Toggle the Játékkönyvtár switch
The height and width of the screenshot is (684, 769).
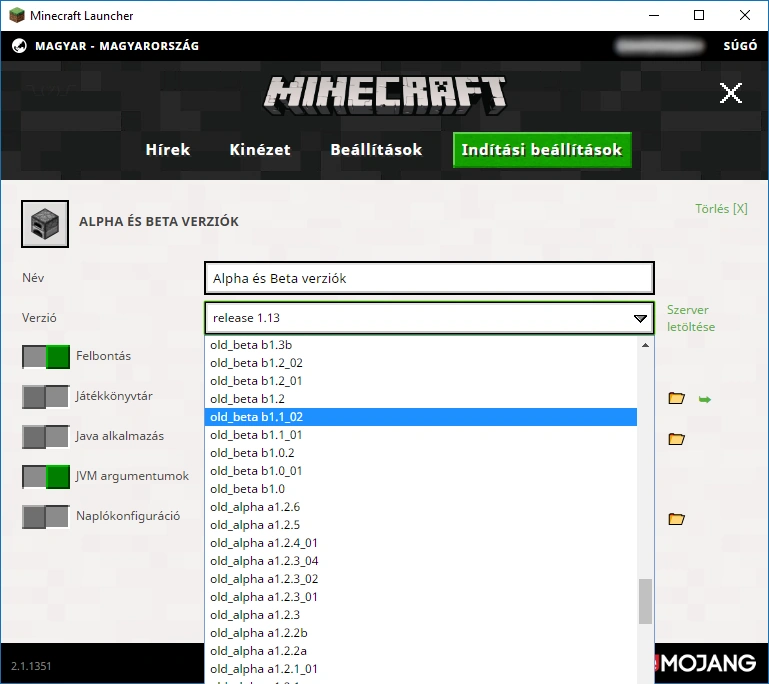tap(46, 397)
